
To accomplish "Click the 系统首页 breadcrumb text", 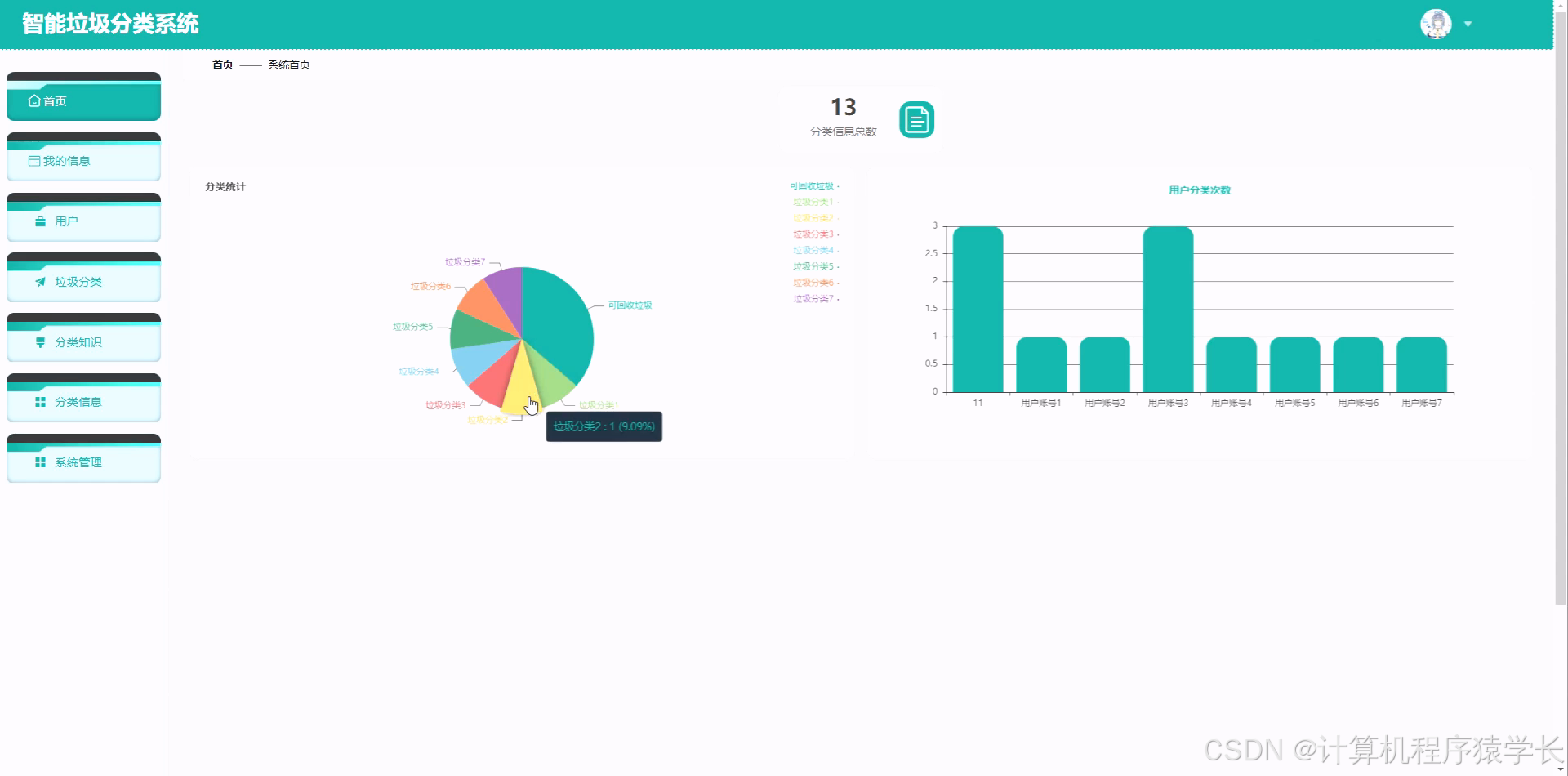I will click(x=289, y=65).
